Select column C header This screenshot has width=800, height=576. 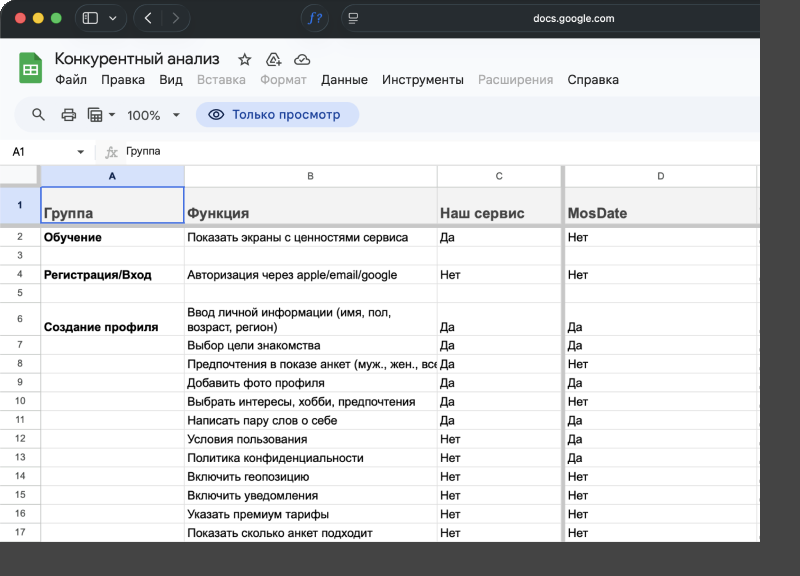(499, 176)
